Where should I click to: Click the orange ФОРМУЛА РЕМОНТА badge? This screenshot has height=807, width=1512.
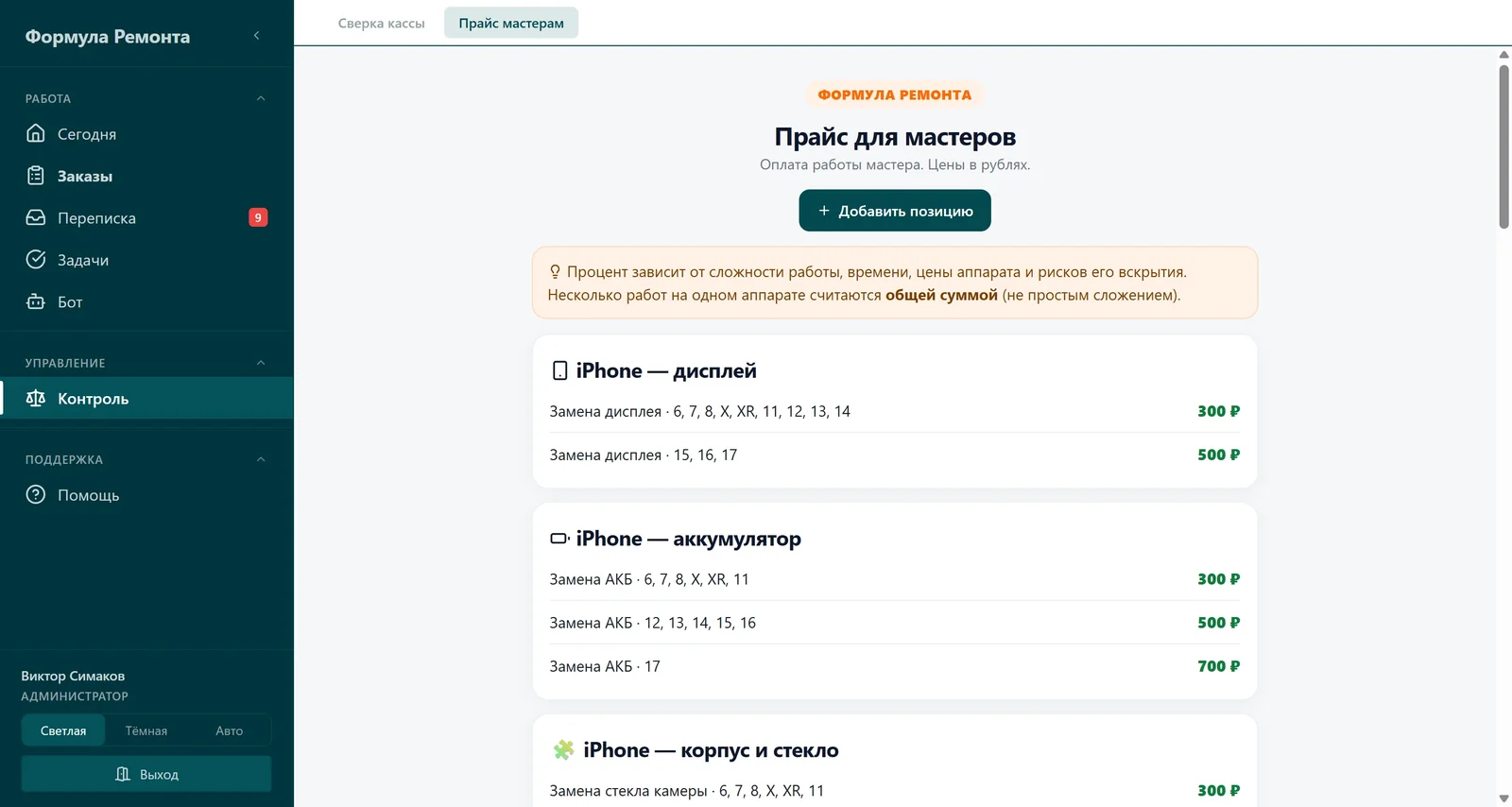(895, 94)
